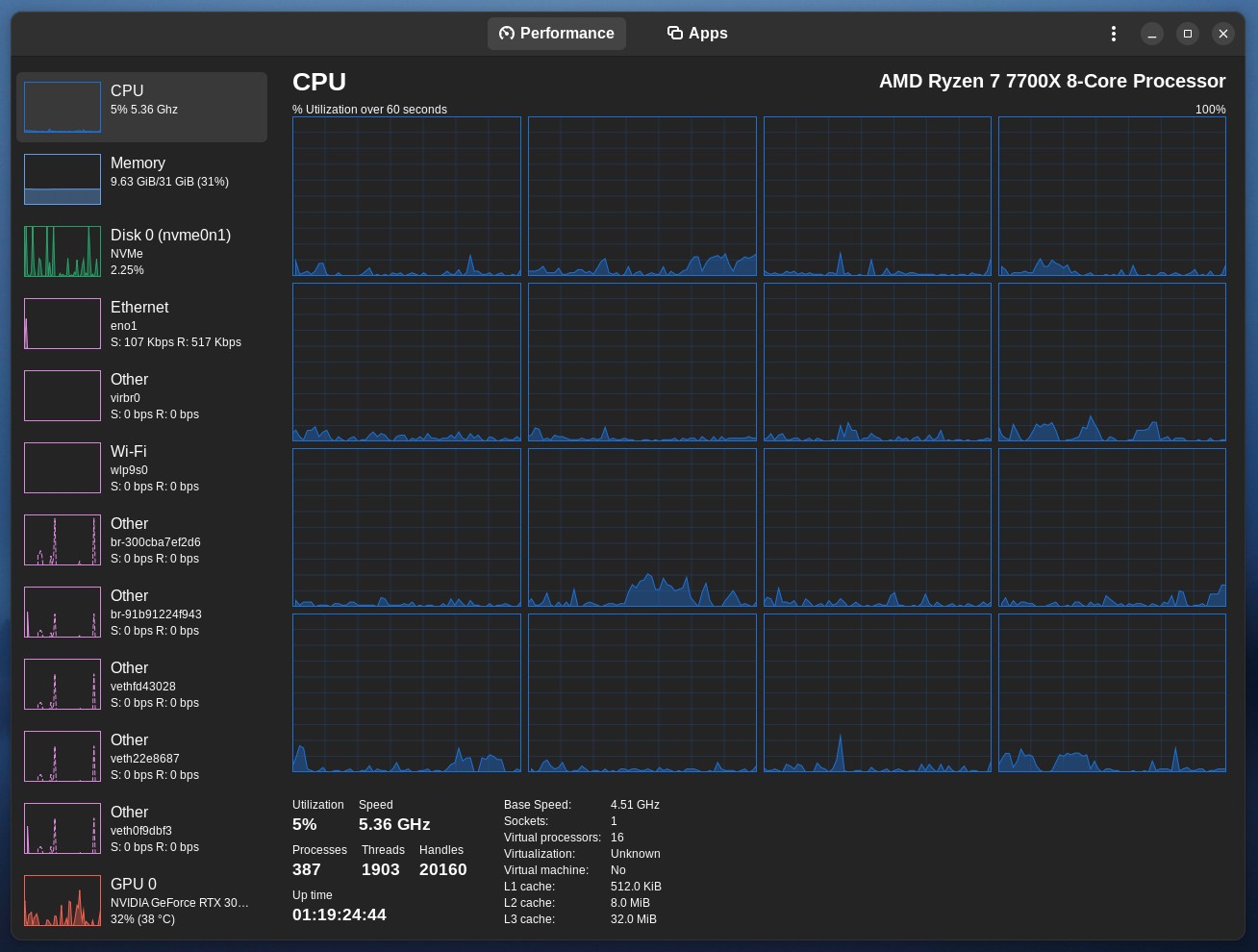1258x952 pixels.
Task: Select the Performance tab
Action: 557,34
